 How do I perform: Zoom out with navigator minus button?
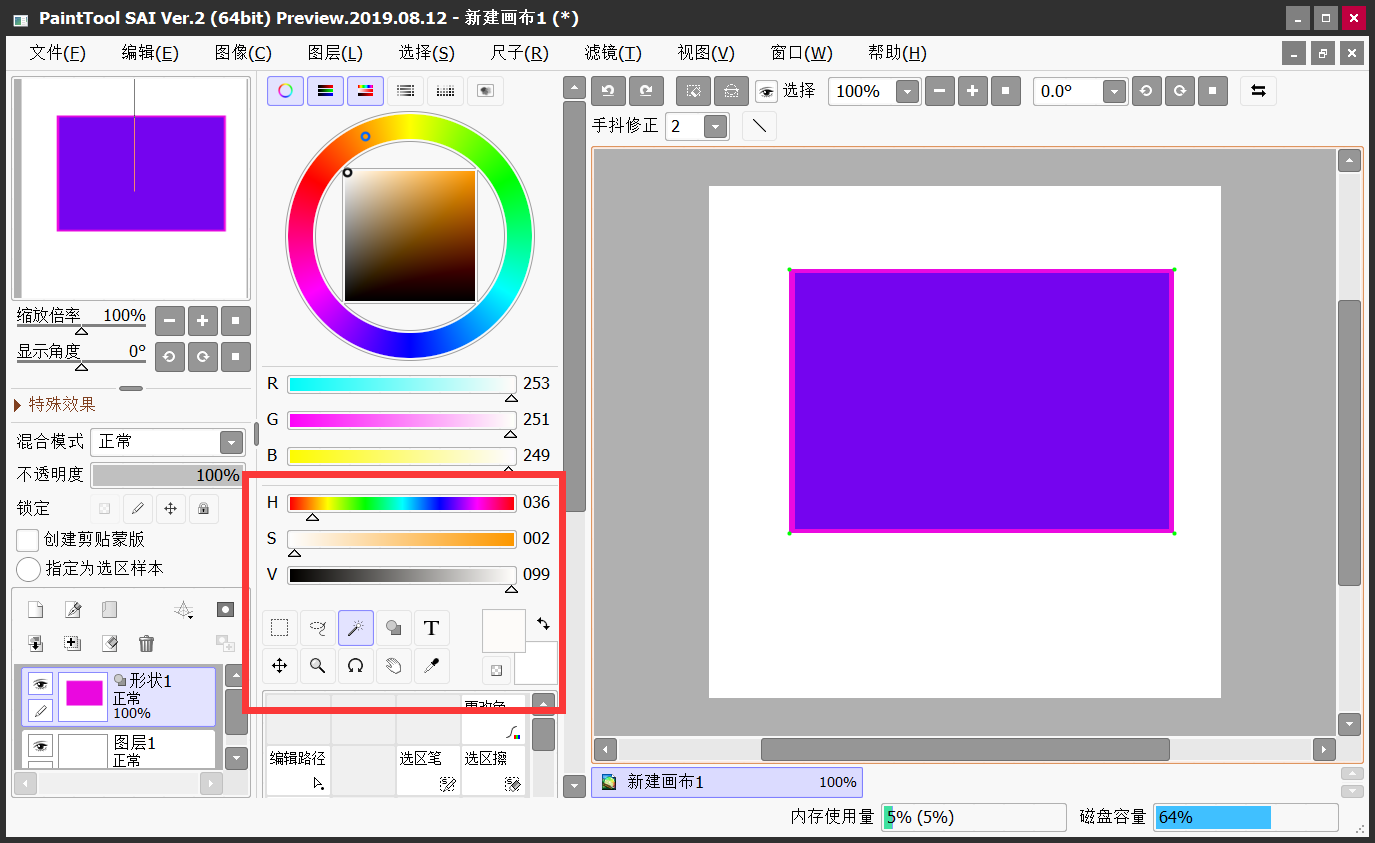tap(170, 321)
